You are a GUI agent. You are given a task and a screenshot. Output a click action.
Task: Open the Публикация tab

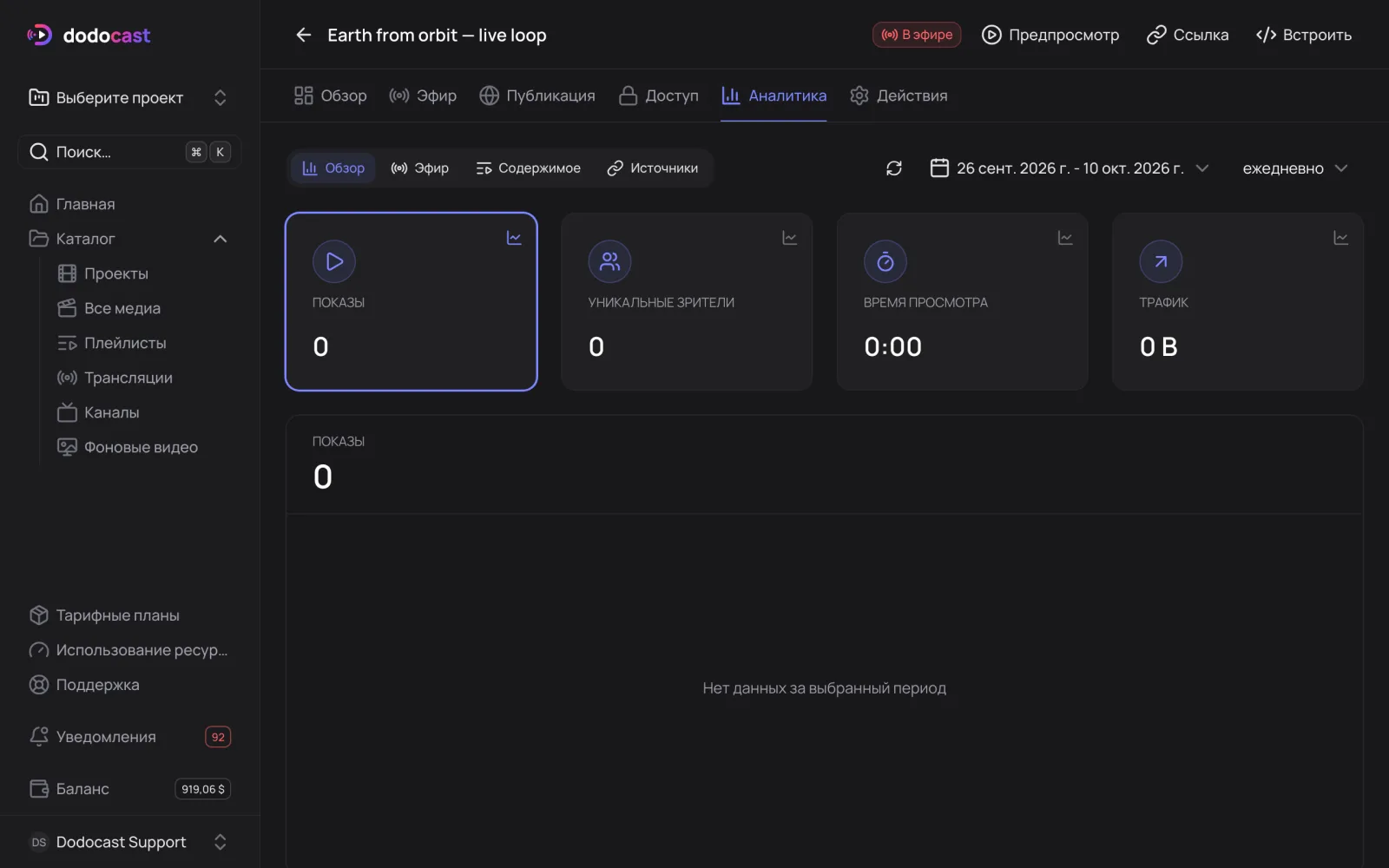537,95
